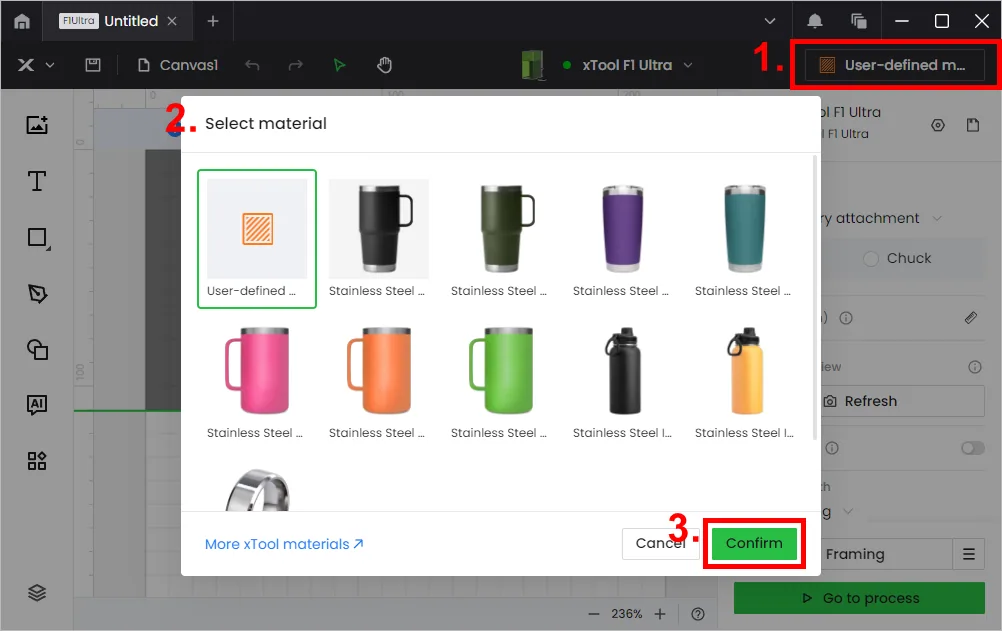
Task: Open the layers panel icon
Action: [37, 593]
